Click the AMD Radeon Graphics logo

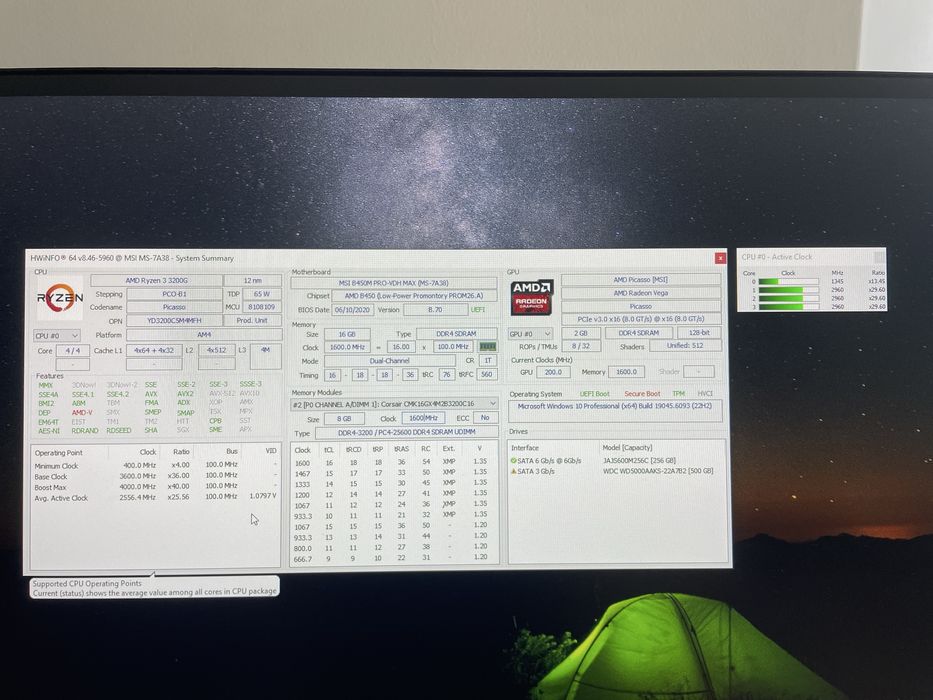pos(532,297)
